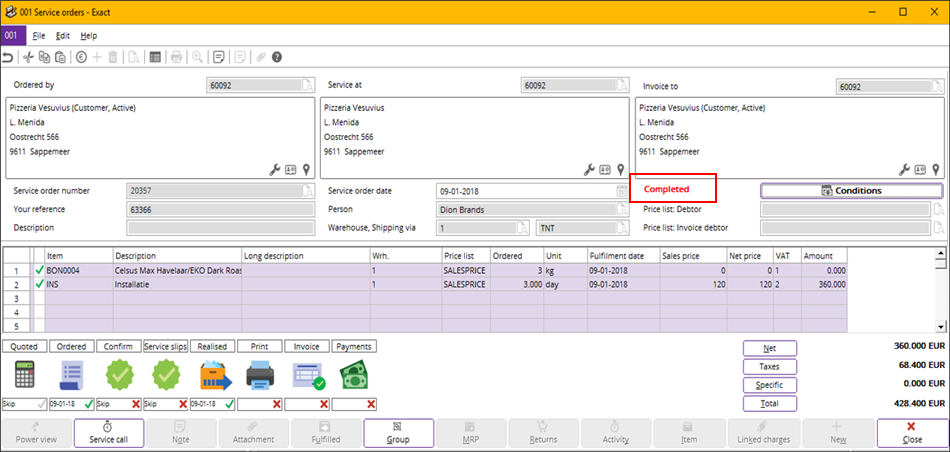Click the Realised stage button

(213, 347)
